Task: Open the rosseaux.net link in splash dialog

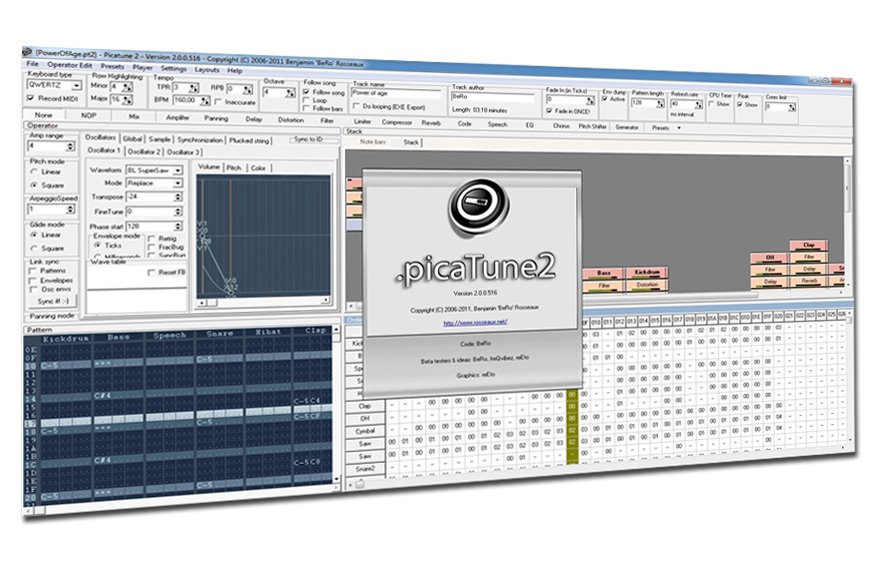Action: (475, 322)
